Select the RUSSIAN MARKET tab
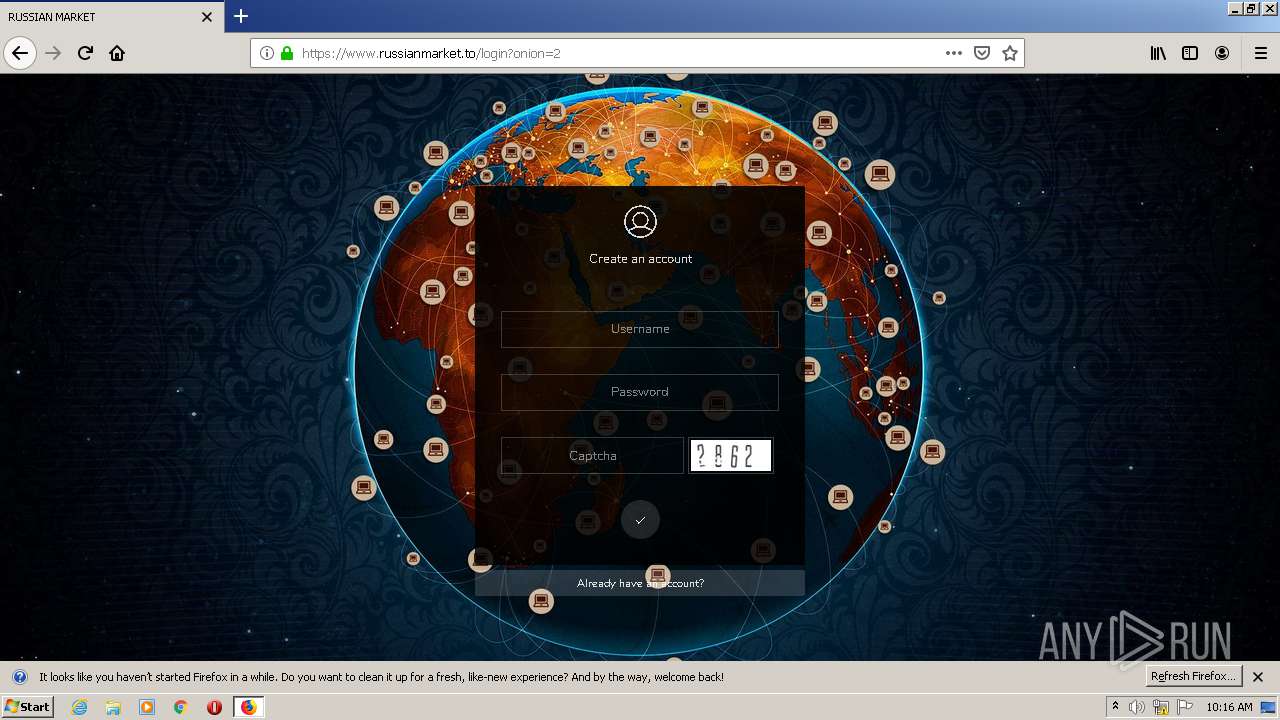Image resolution: width=1280 pixels, height=720 pixels. [x=112, y=17]
